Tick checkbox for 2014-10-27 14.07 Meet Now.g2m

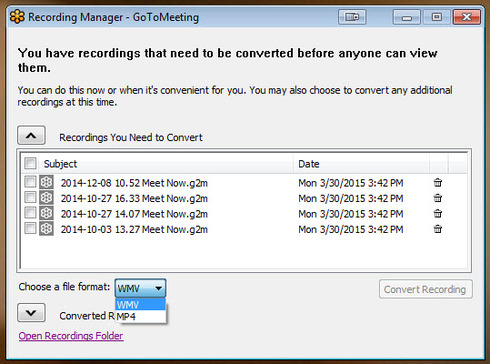(x=30, y=213)
